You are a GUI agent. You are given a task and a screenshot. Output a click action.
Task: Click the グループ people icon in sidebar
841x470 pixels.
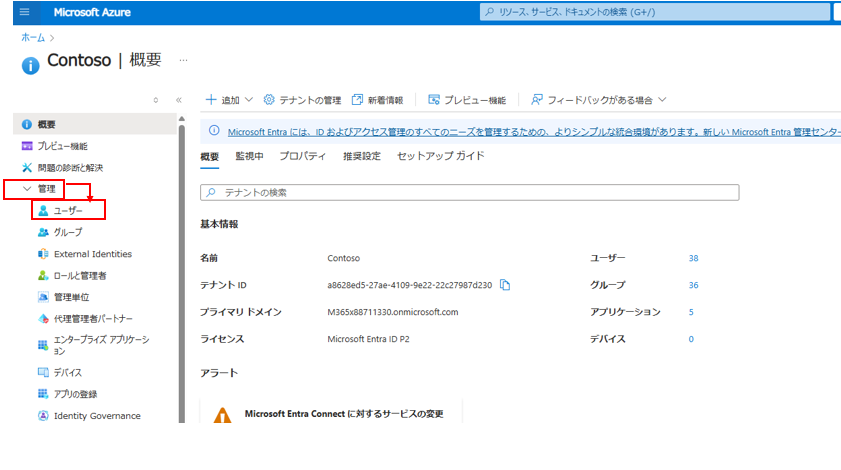(x=43, y=232)
